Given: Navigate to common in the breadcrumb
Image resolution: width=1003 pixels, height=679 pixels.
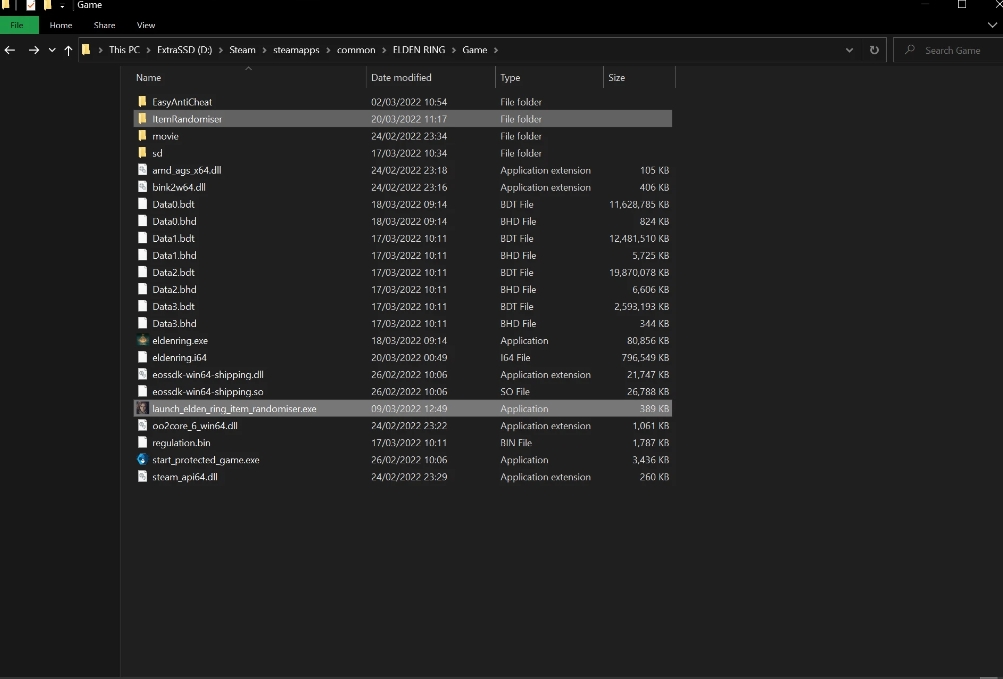Looking at the screenshot, I should 356,50.
